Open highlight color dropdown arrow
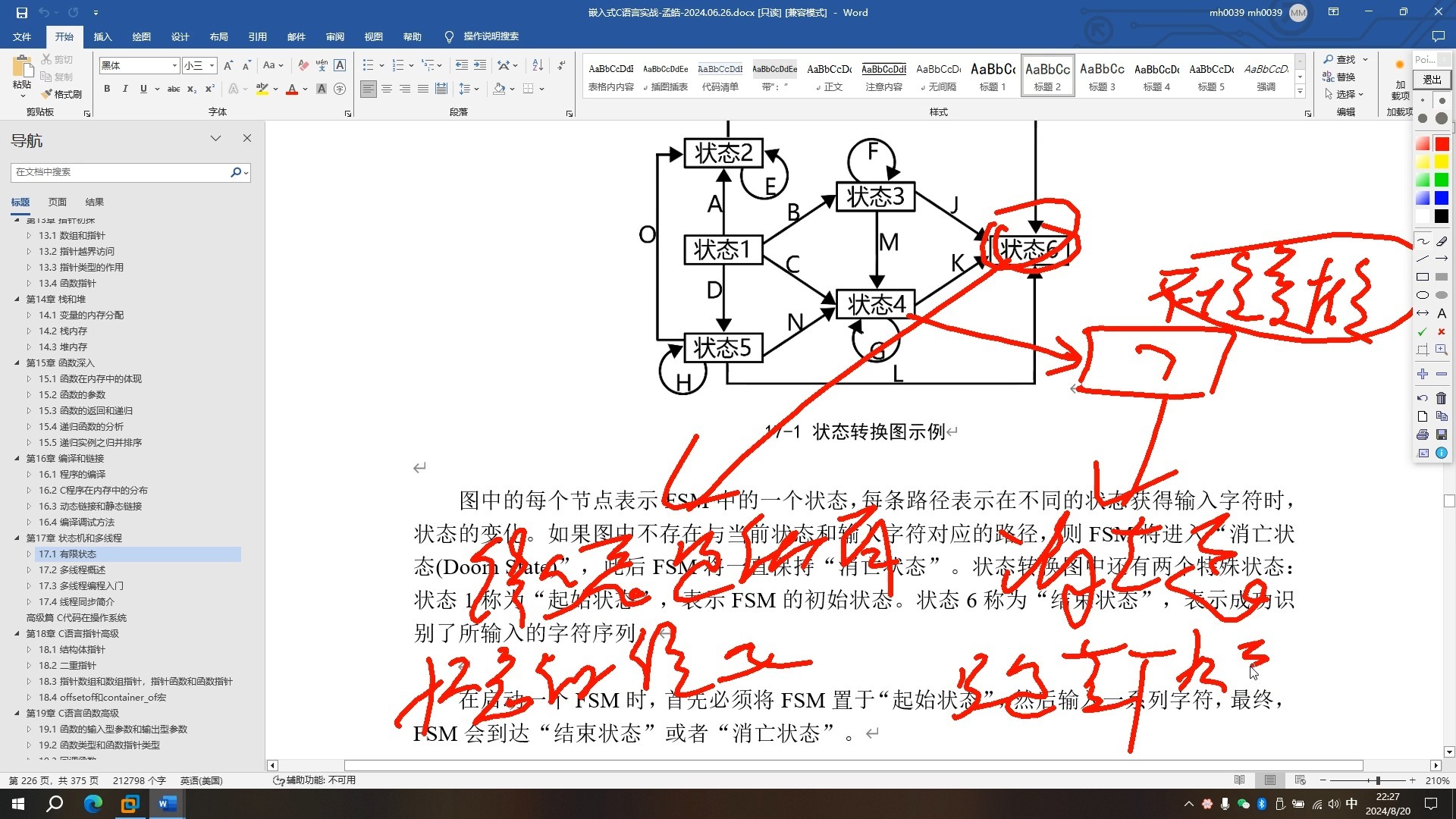Viewport: 1456px width, 819px height. pos(275,89)
